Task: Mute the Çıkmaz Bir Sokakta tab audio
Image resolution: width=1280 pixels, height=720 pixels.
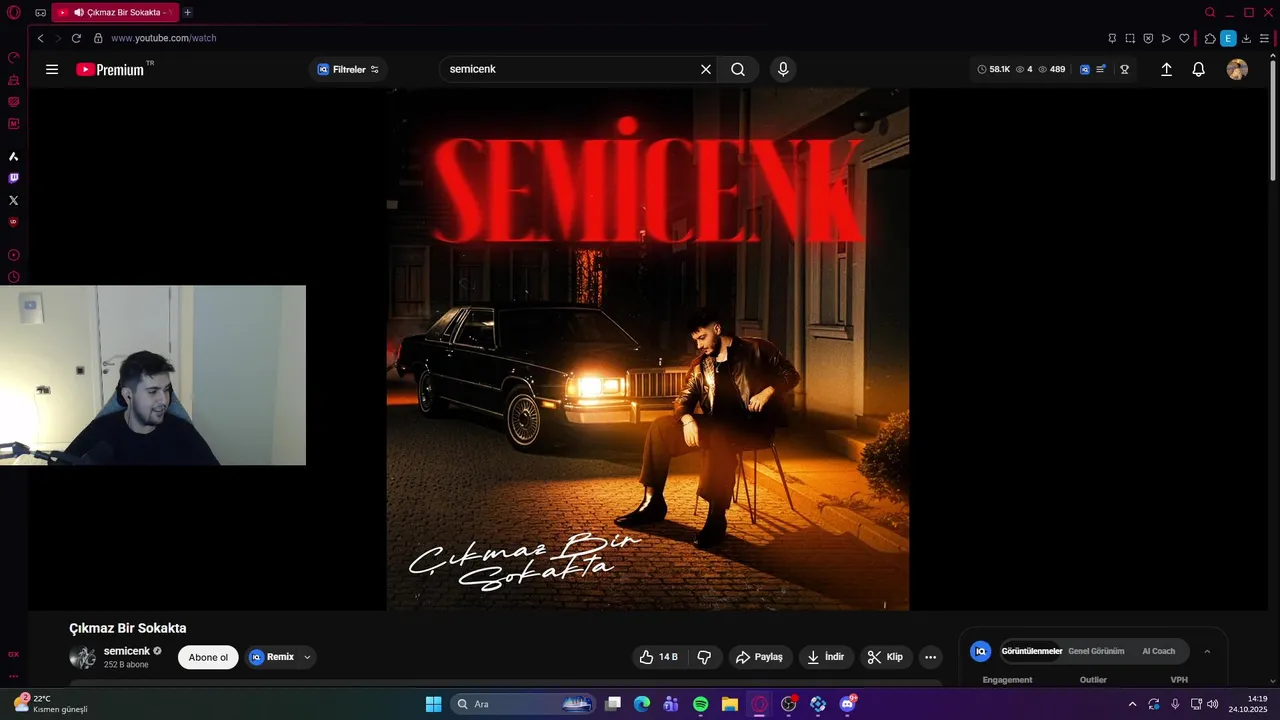Action: [x=79, y=12]
